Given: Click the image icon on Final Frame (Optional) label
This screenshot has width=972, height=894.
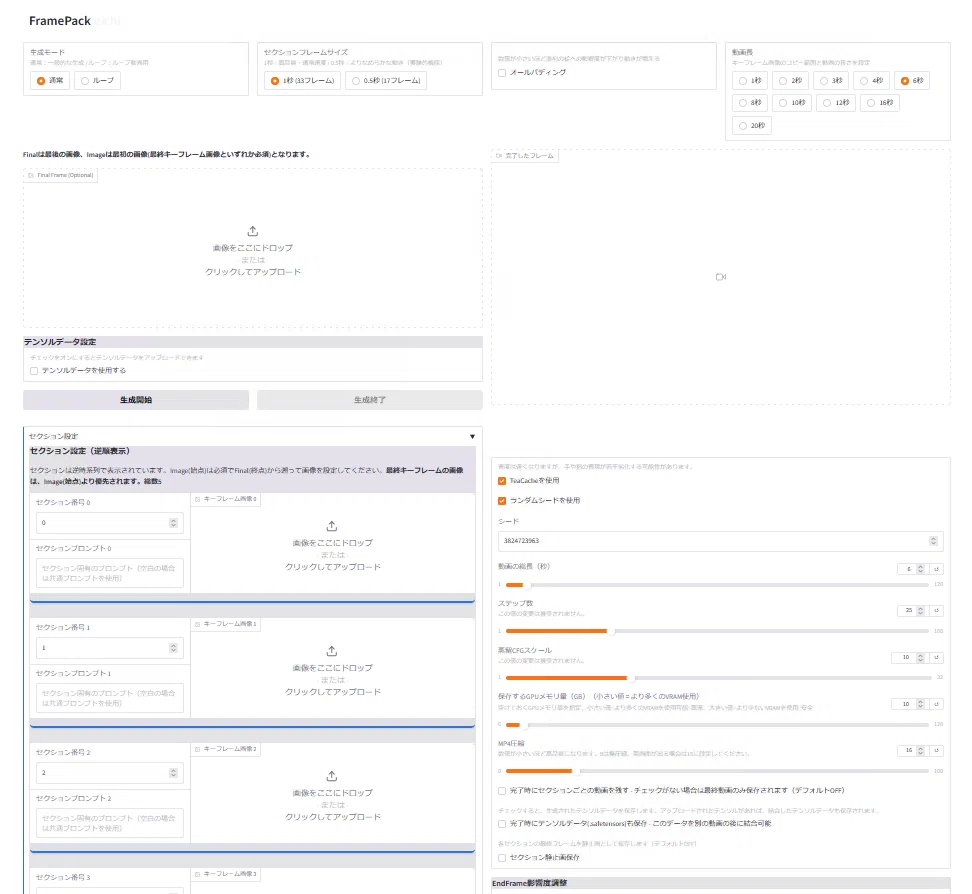Looking at the screenshot, I should click(x=31, y=175).
